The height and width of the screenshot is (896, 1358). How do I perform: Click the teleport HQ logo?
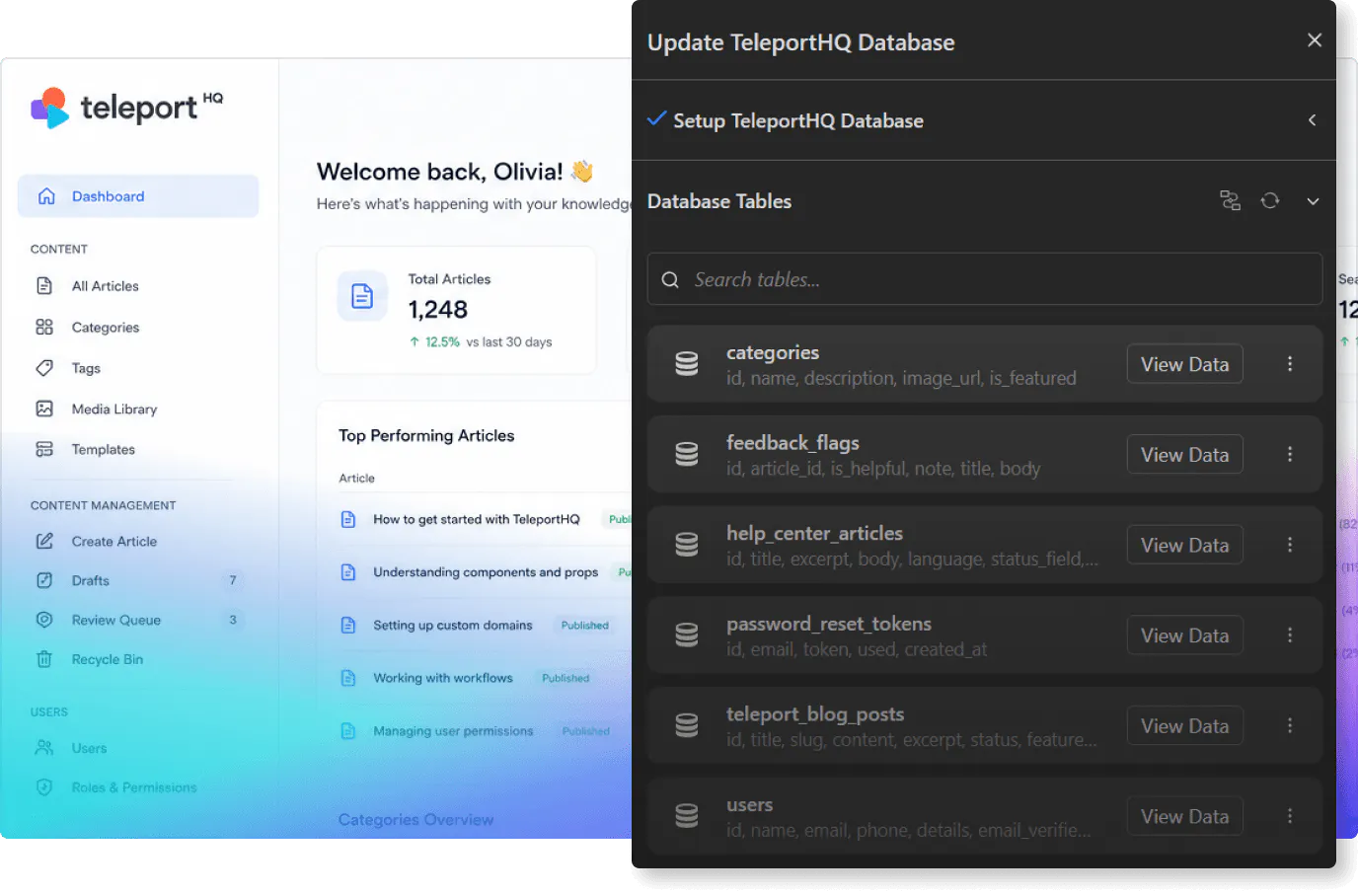click(x=126, y=108)
